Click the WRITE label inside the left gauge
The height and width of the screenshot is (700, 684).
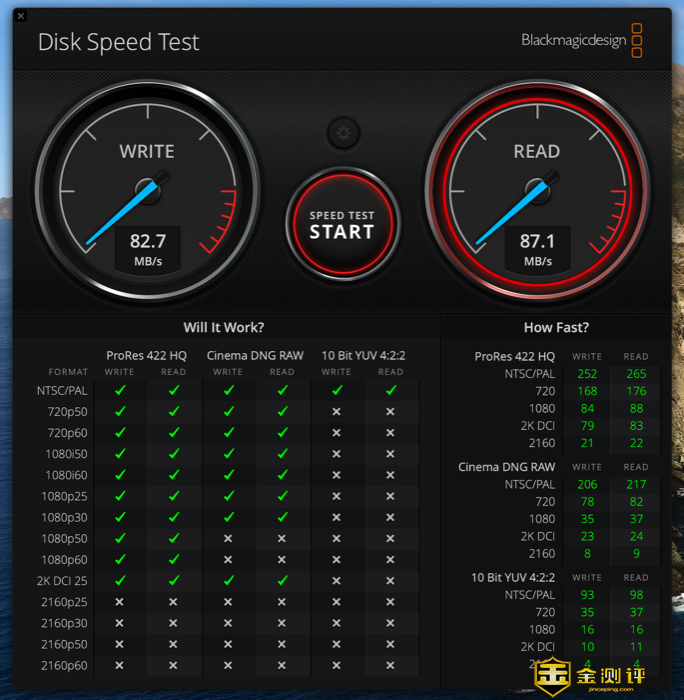(x=147, y=151)
